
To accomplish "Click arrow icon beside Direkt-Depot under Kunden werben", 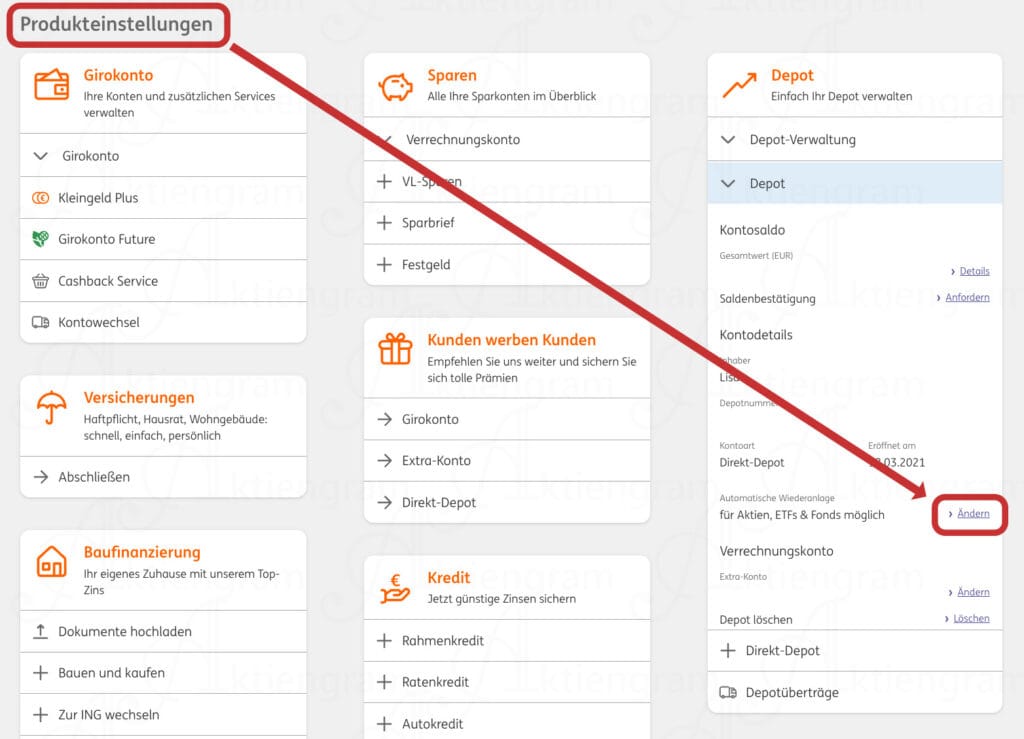I will tap(385, 503).
